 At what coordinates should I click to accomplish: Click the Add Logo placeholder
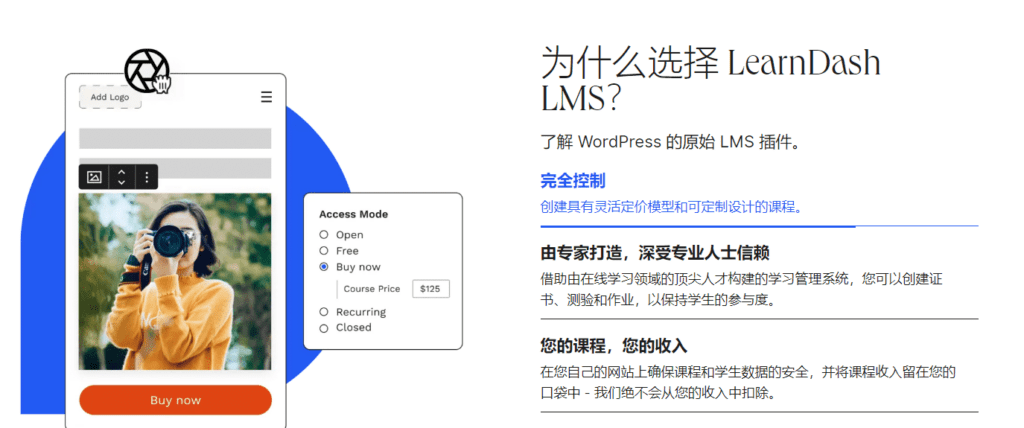click(110, 97)
